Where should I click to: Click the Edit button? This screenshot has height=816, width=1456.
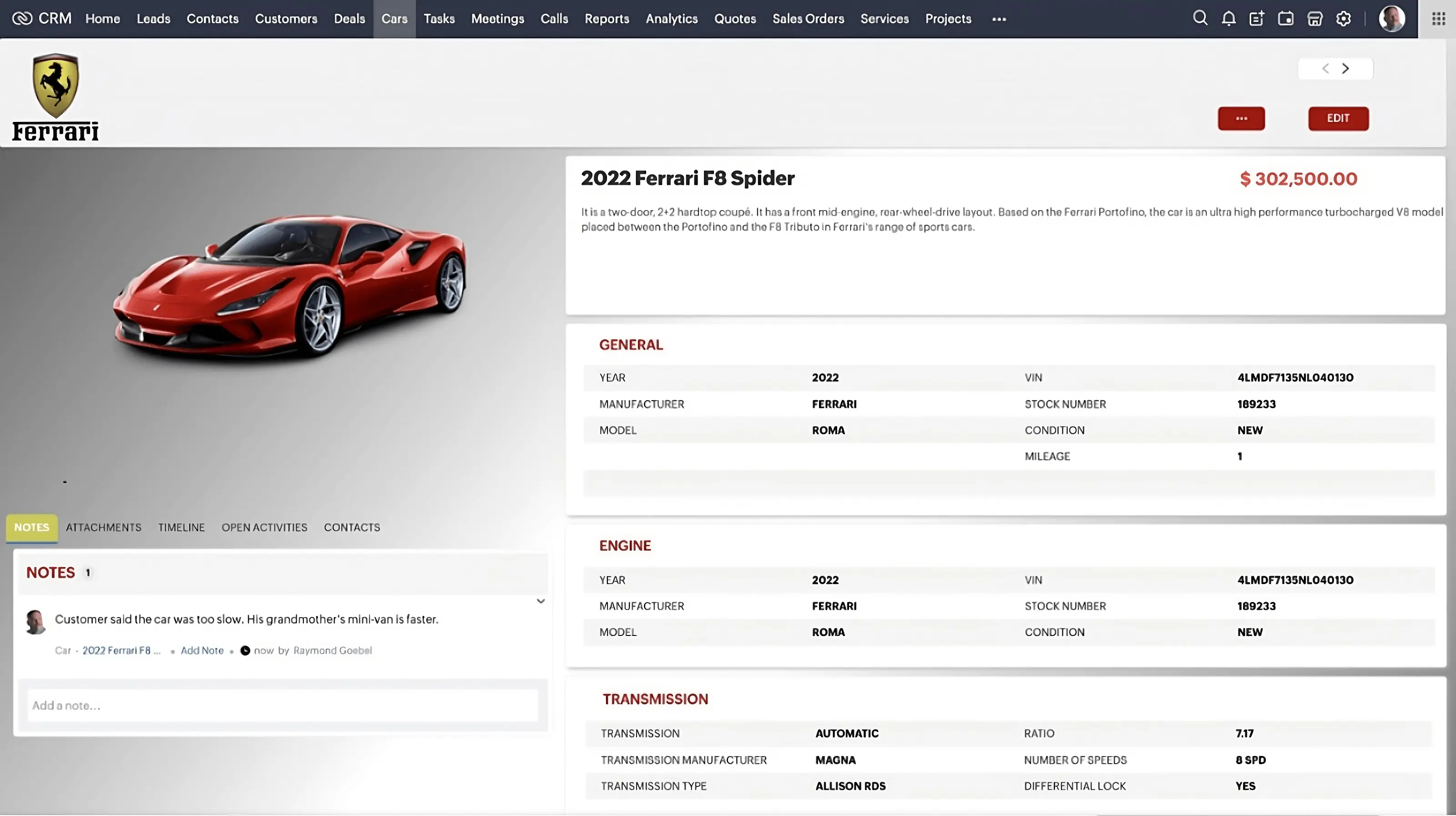point(1339,119)
